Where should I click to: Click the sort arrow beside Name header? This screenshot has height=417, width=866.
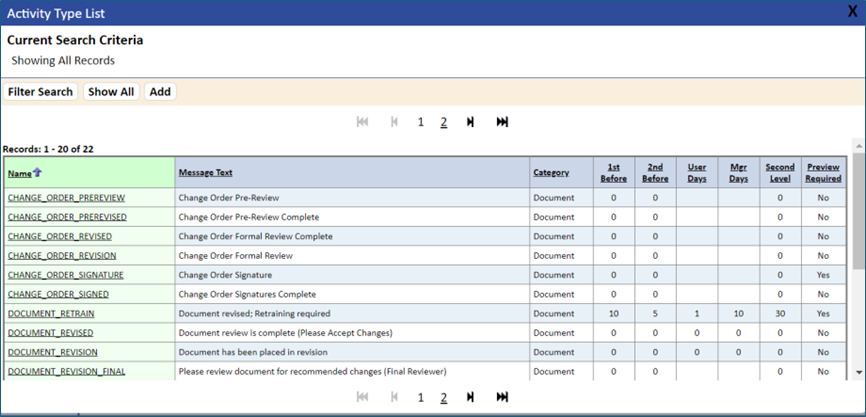pyautogui.click(x=38, y=172)
